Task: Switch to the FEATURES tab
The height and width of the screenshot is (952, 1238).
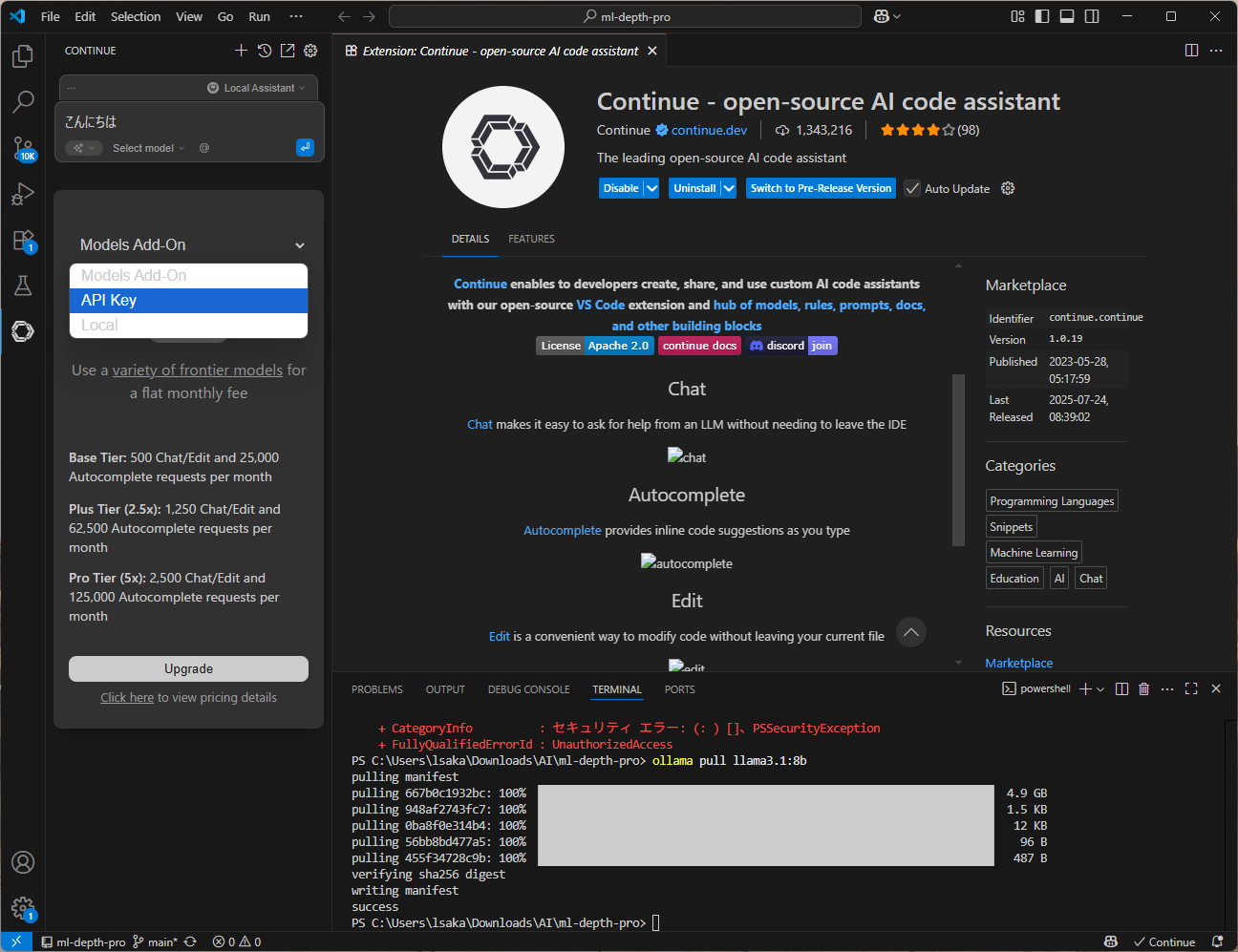Action: (x=531, y=239)
